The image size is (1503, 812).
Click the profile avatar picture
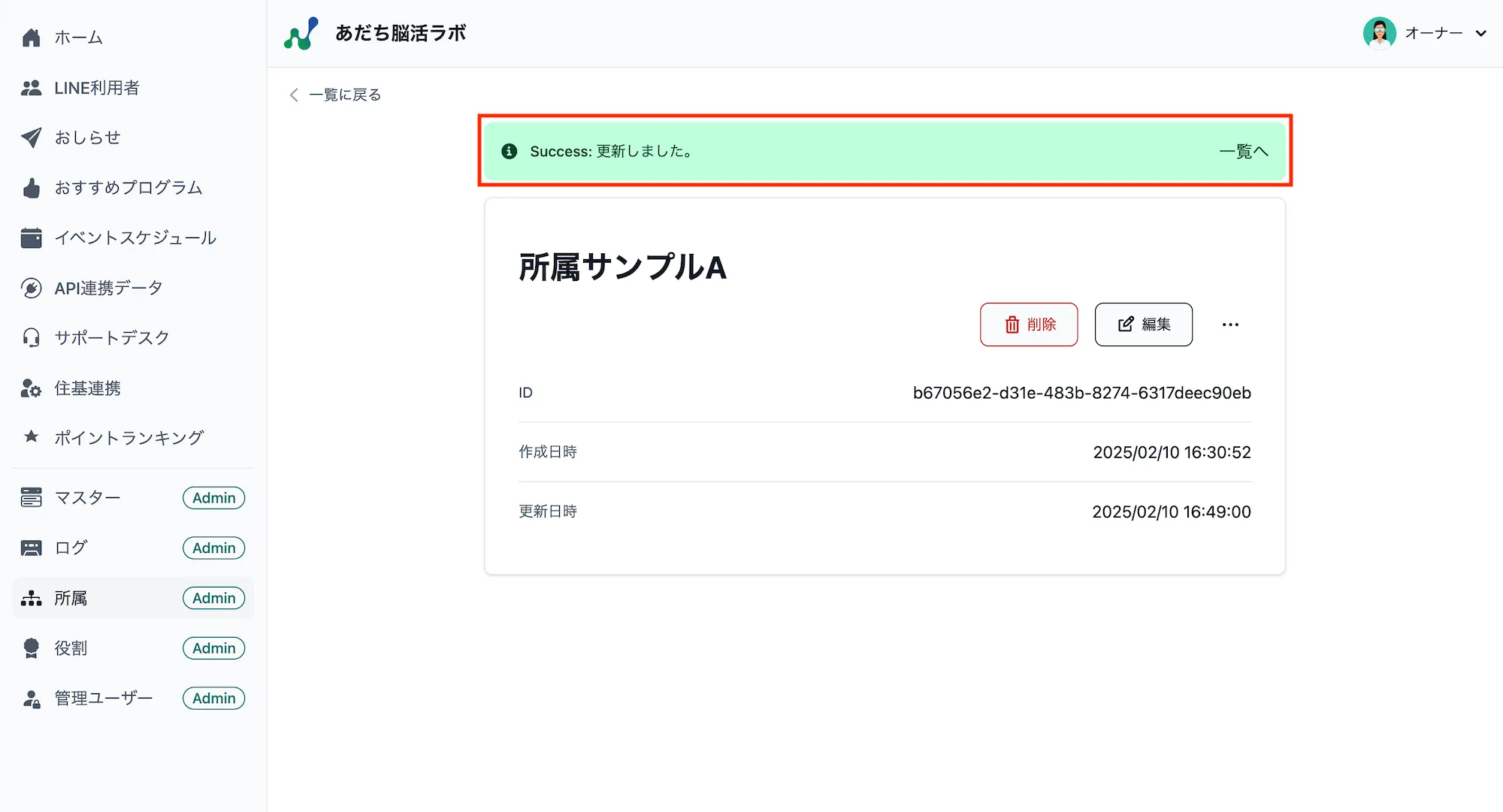tap(1380, 33)
